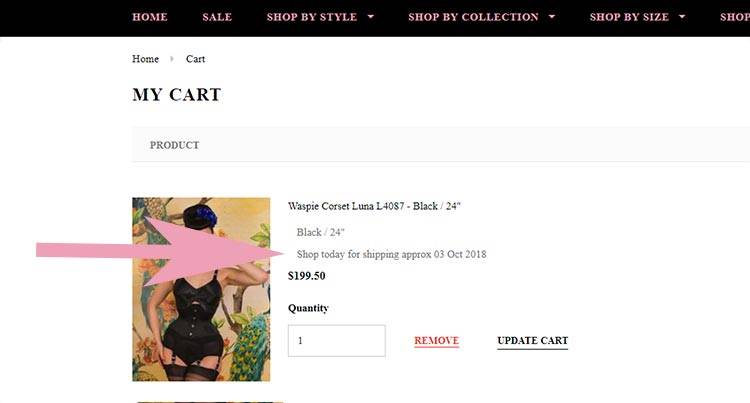Remove the corset from the cart
Screen dimensions: 750x403
[x=436, y=341]
